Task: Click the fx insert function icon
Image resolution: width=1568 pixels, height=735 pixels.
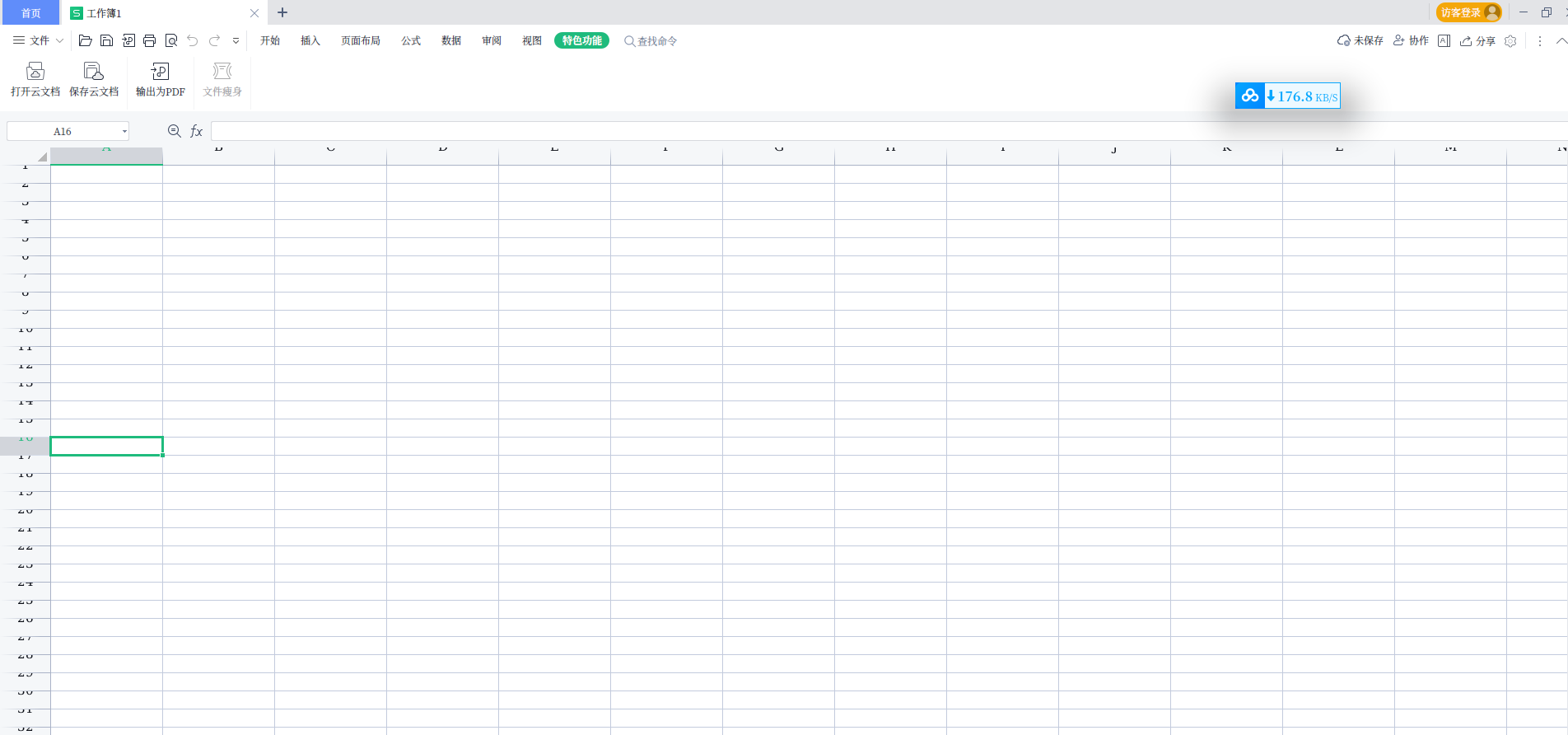Action: point(196,131)
